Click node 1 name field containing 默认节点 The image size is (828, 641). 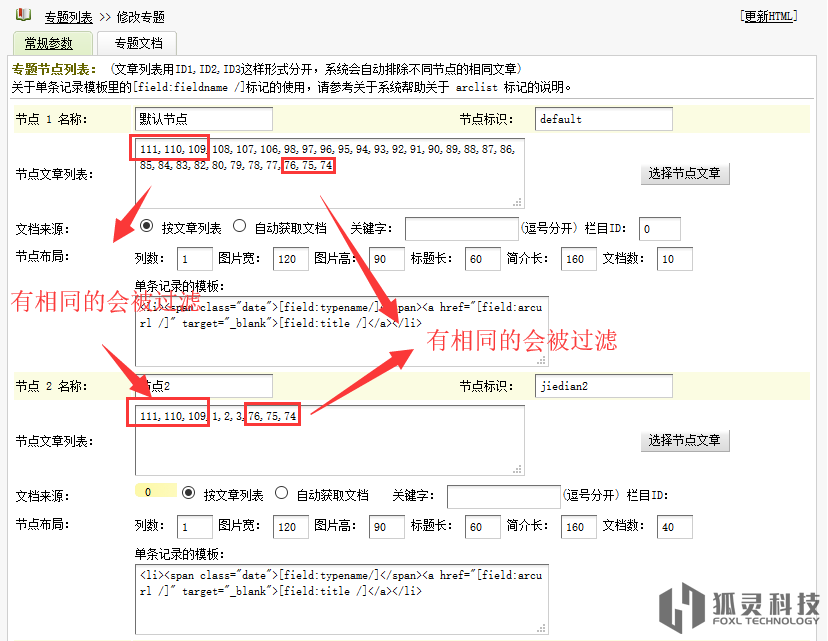click(x=203, y=119)
